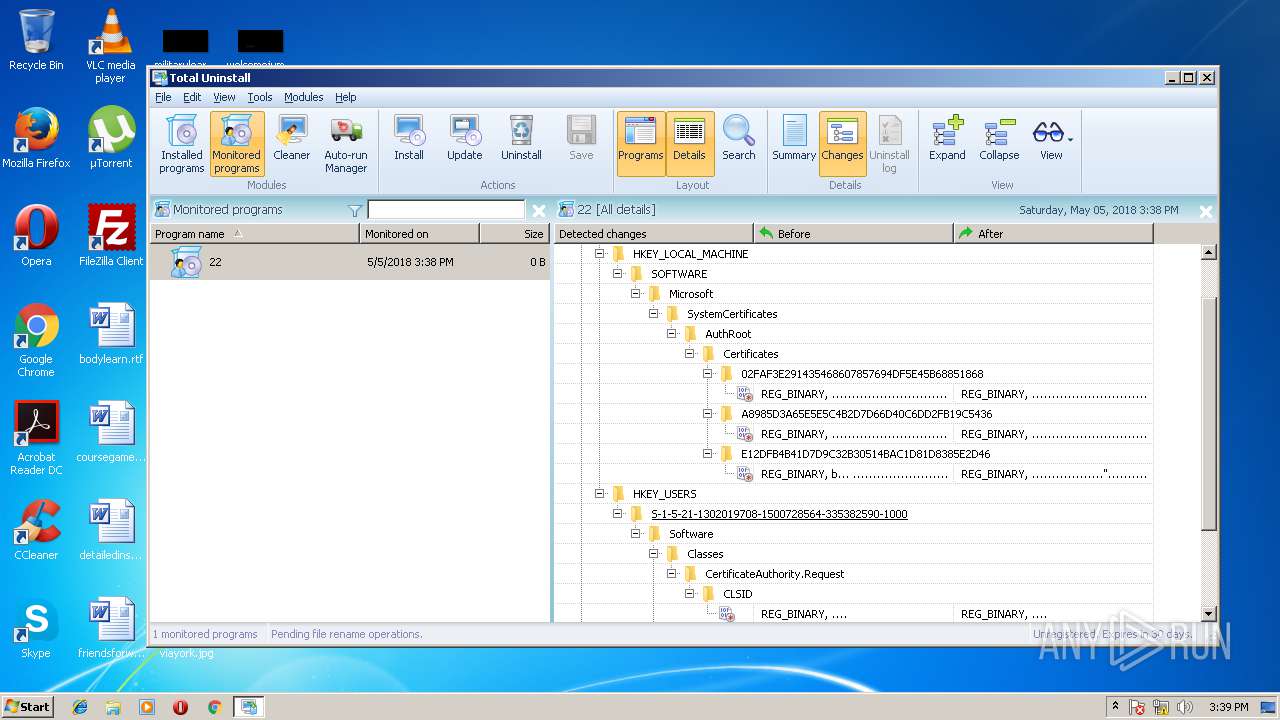Click scrollbar down arrow in details
The height and width of the screenshot is (720, 1280).
point(1208,613)
